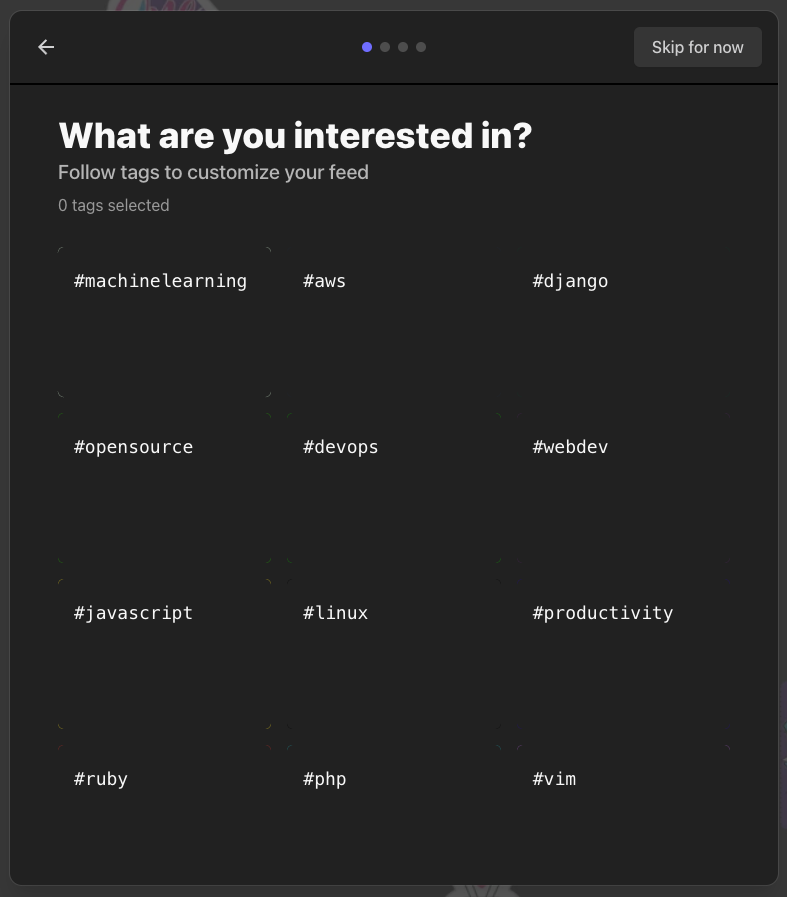Go back using the arrow icon
Viewport: 787px width, 897px height.
coord(46,47)
